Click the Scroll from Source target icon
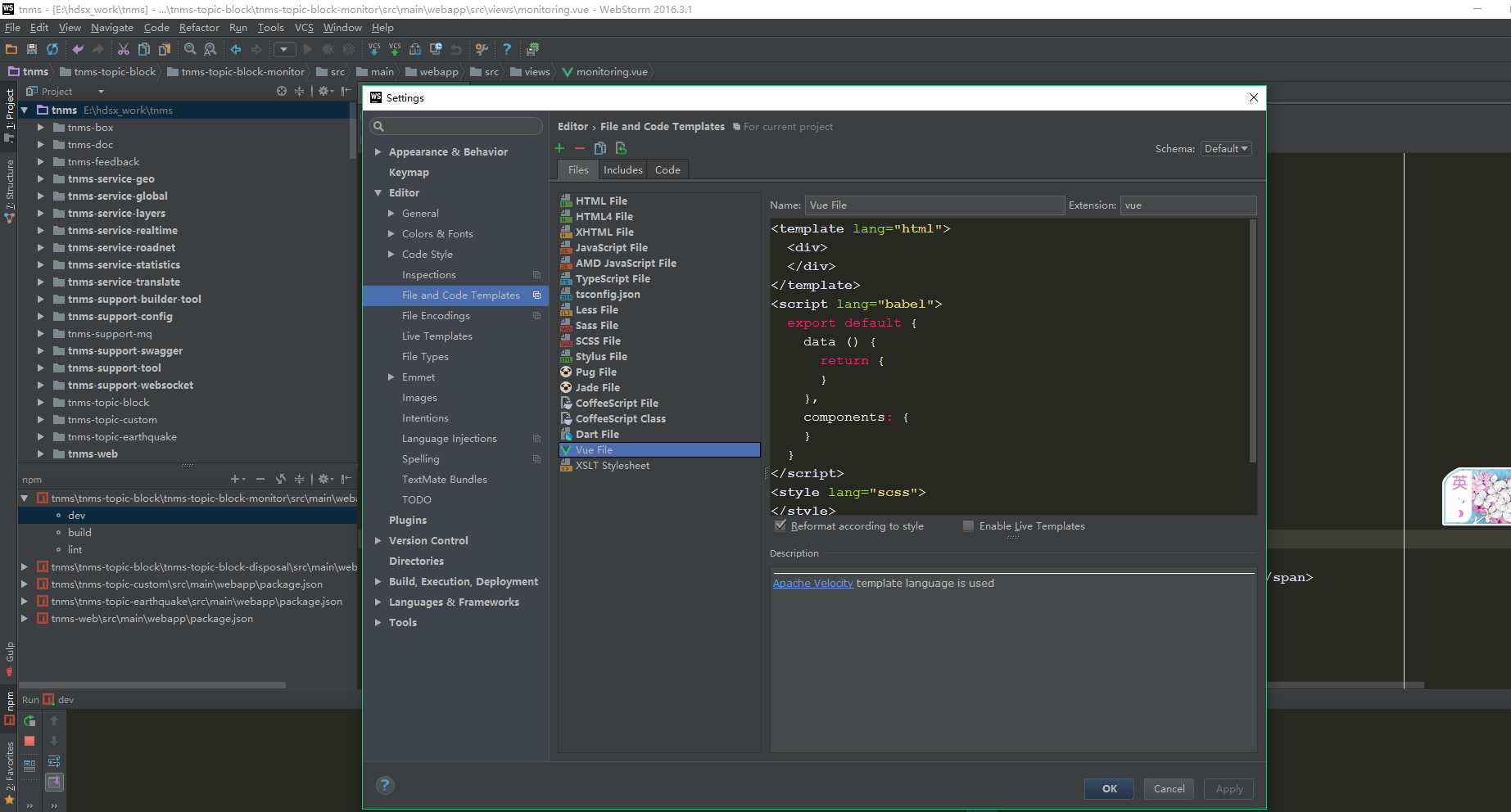 (282, 91)
